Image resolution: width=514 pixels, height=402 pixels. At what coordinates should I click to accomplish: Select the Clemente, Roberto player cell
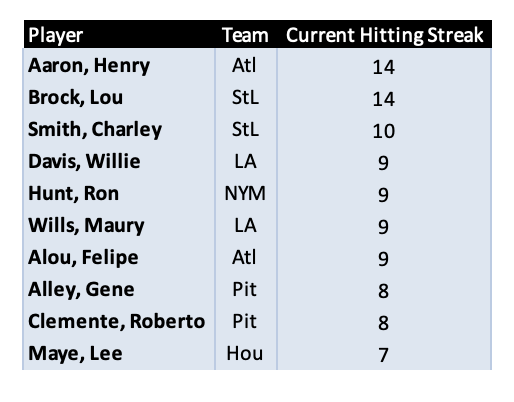[119, 321]
